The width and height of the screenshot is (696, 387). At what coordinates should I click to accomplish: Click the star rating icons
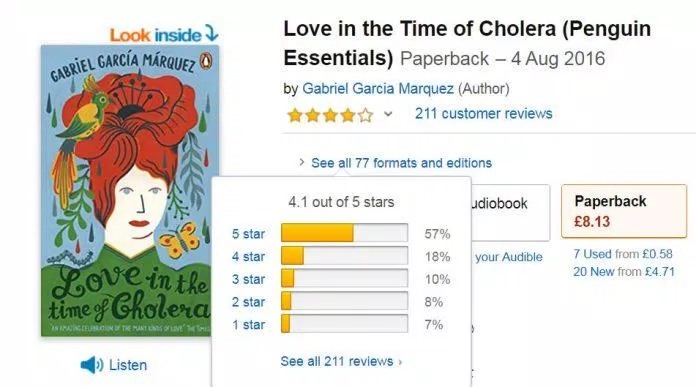point(330,115)
